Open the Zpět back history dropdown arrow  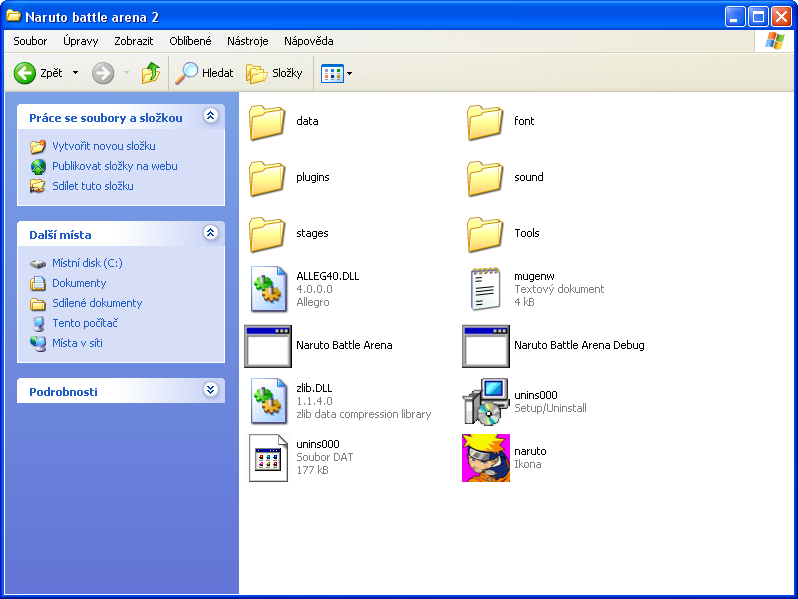[x=75, y=73]
